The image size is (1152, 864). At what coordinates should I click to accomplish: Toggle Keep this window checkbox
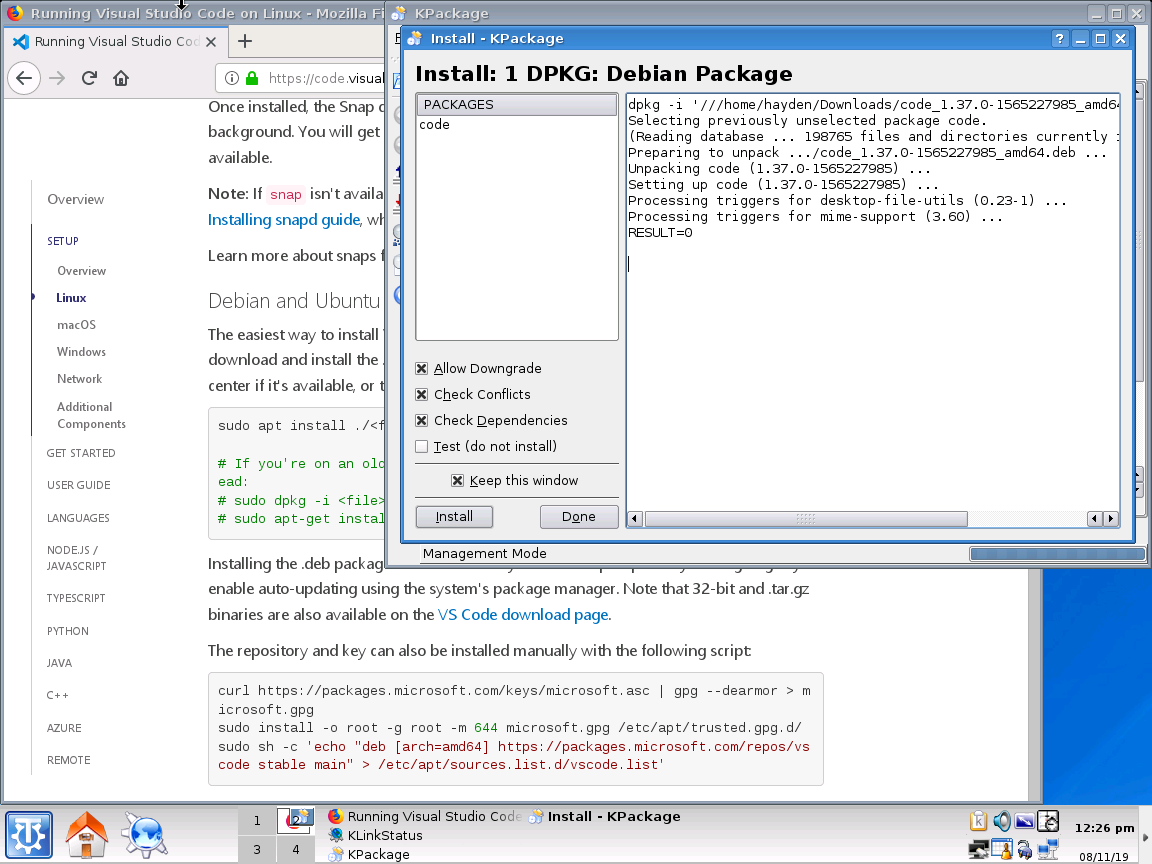(458, 480)
